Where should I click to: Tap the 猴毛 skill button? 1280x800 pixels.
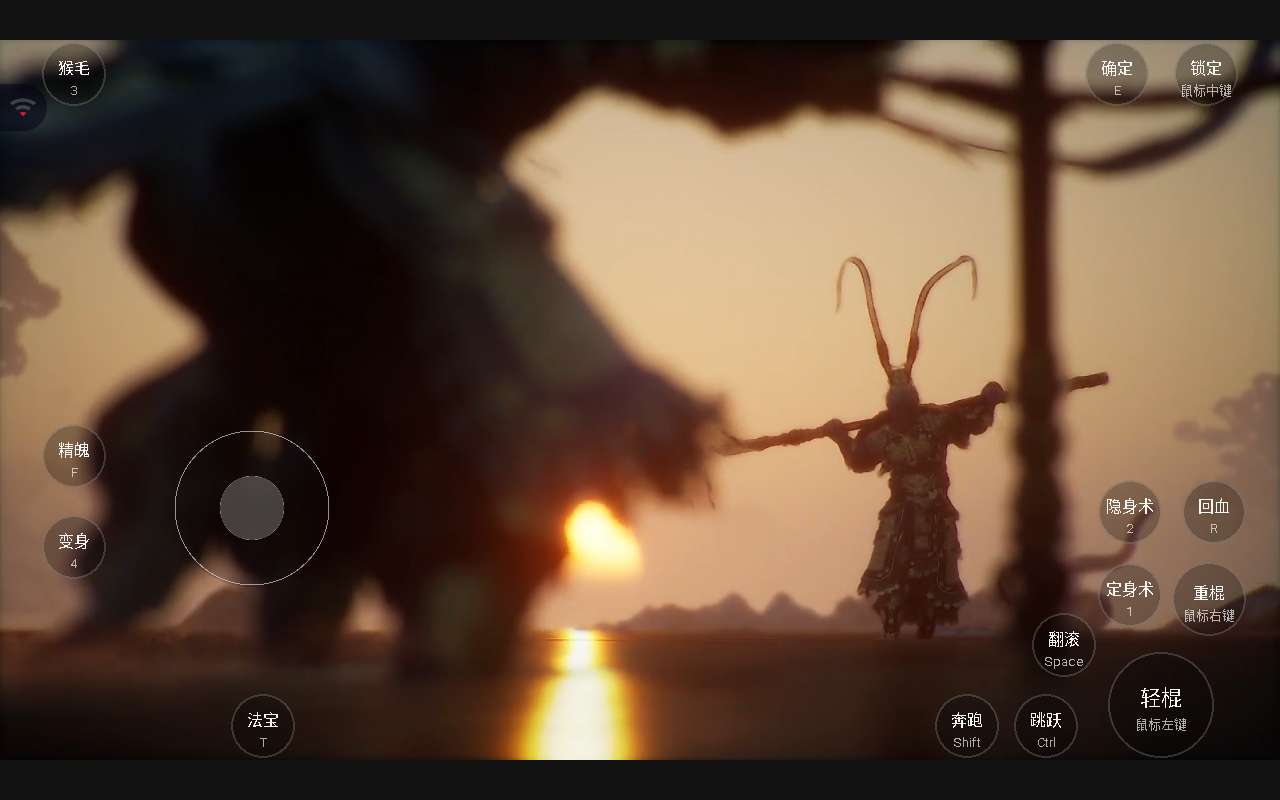74,75
